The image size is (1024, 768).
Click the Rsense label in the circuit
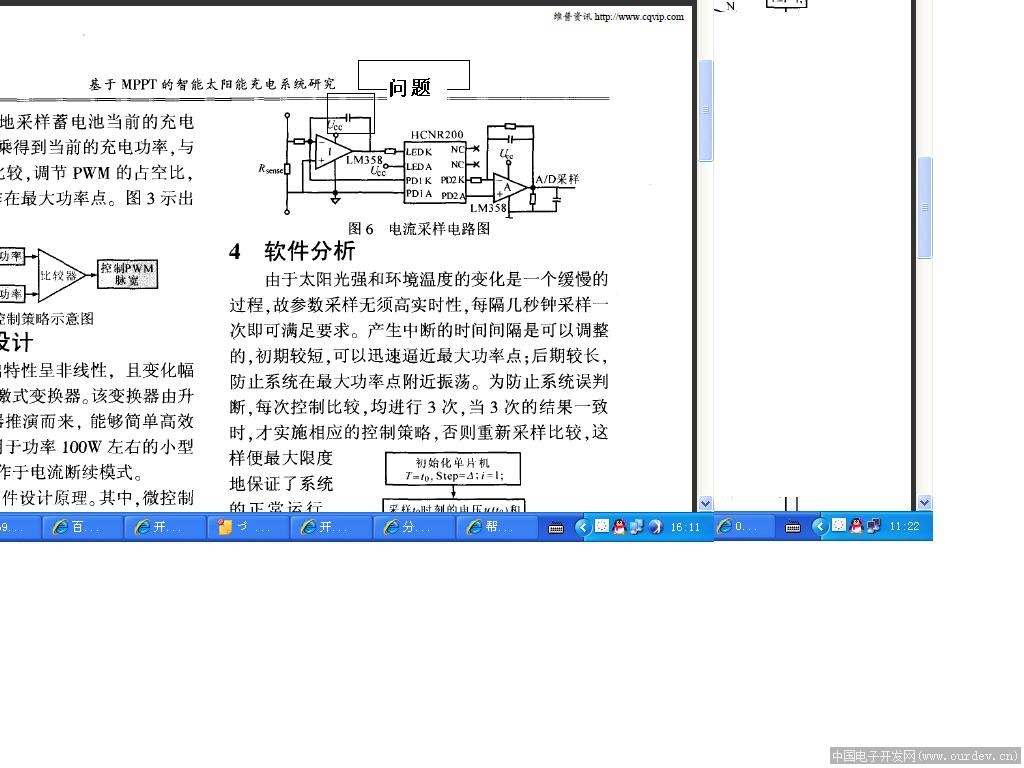pyautogui.click(x=271, y=168)
